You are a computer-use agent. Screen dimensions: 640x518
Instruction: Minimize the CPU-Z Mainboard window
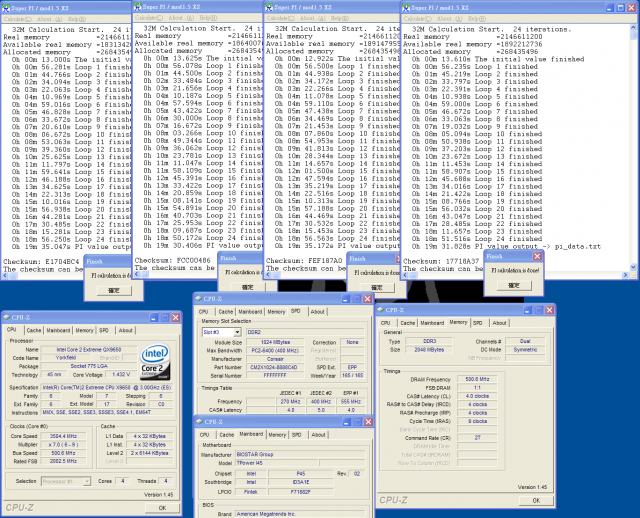(346, 421)
